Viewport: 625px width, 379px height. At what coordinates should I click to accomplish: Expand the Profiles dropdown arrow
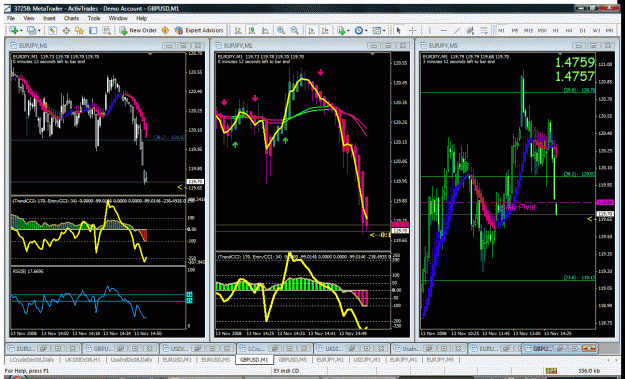click(x=39, y=31)
